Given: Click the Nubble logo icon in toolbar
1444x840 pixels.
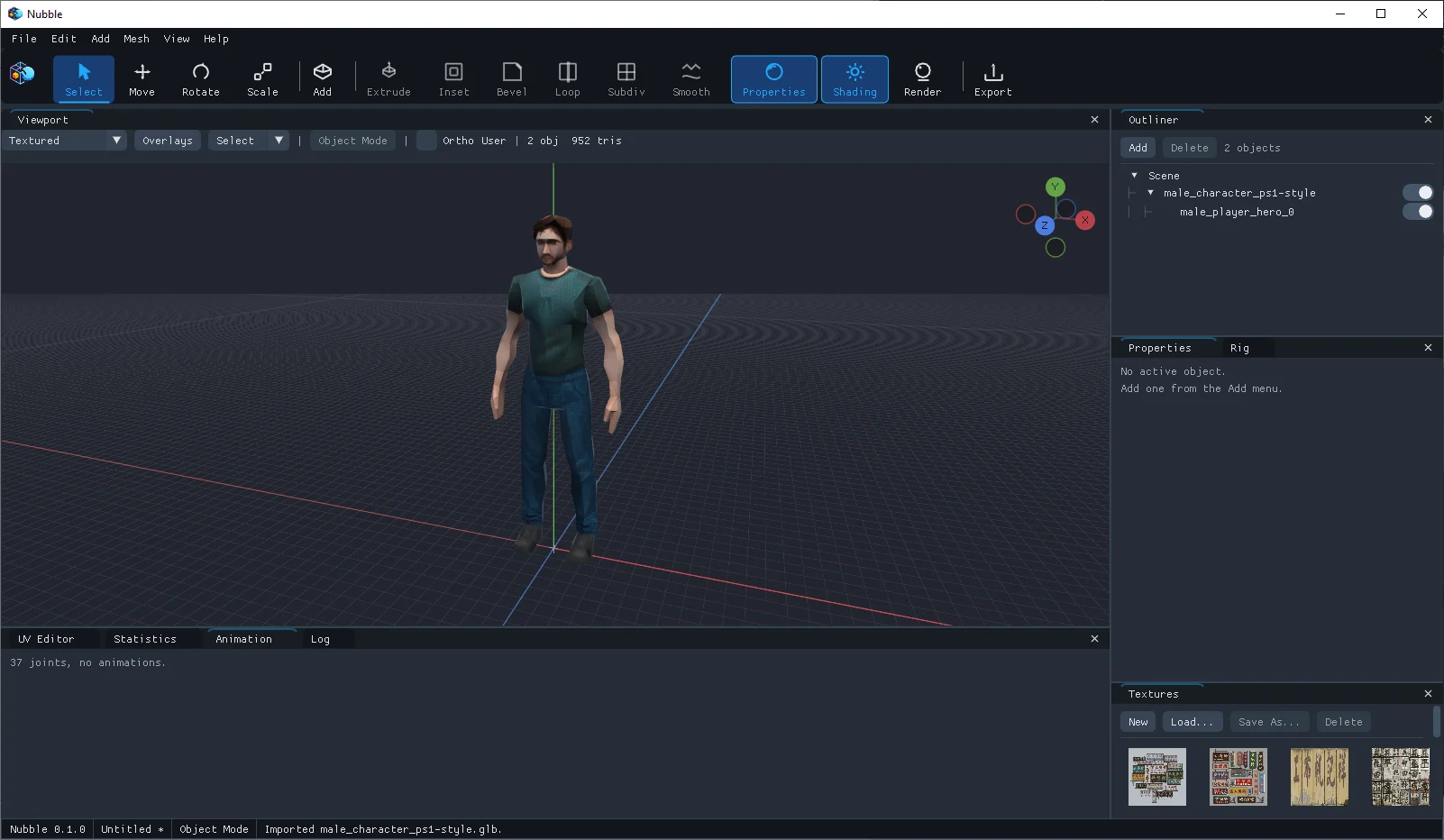Looking at the screenshot, I should 23,73.
